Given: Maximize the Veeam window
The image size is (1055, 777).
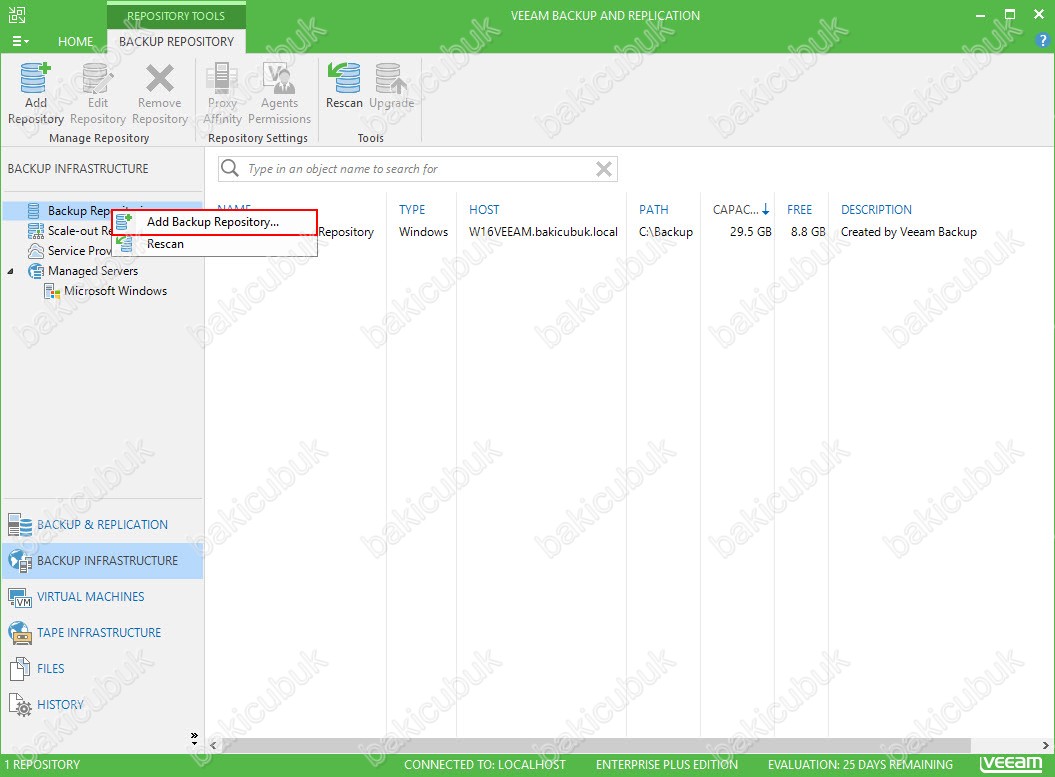Looking at the screenshot, I should tap(1009, 15).
